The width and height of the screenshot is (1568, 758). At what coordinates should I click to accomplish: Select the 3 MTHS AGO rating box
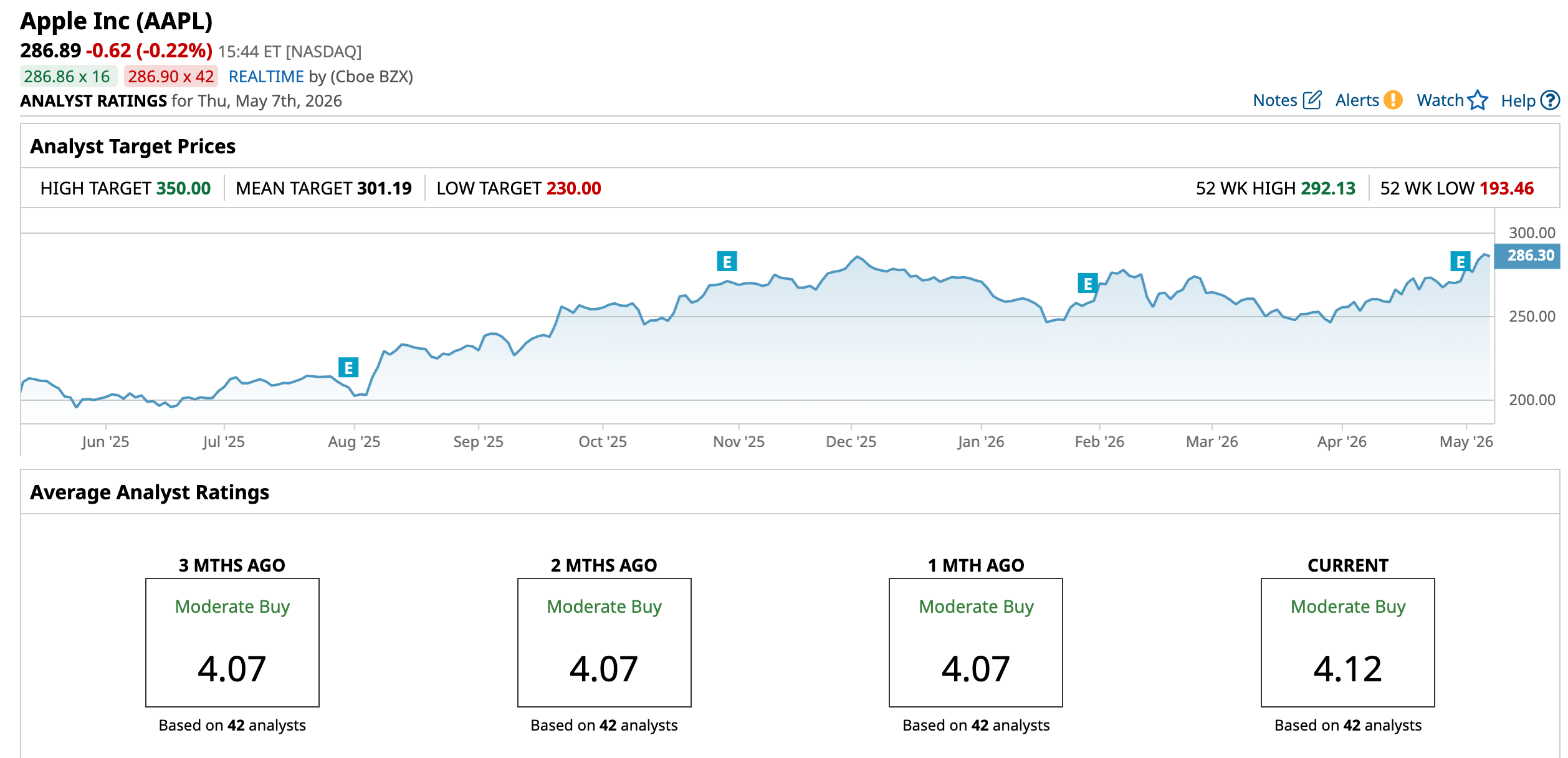232,643
